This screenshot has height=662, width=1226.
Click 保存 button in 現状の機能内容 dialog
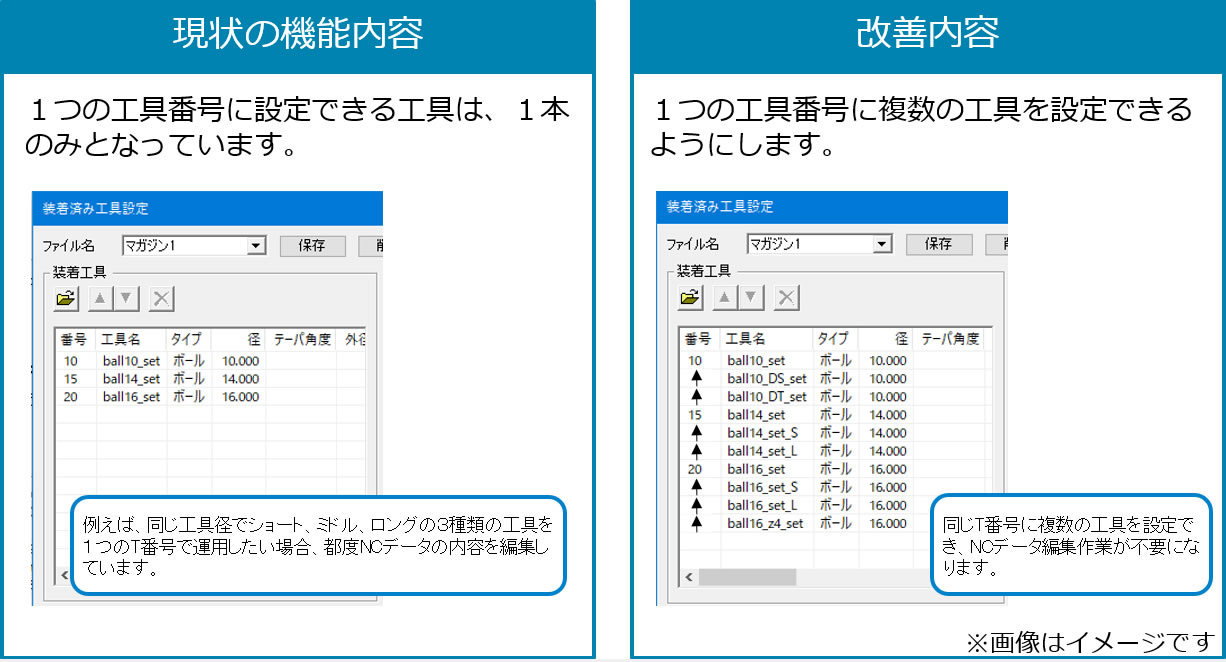[311, 245]
